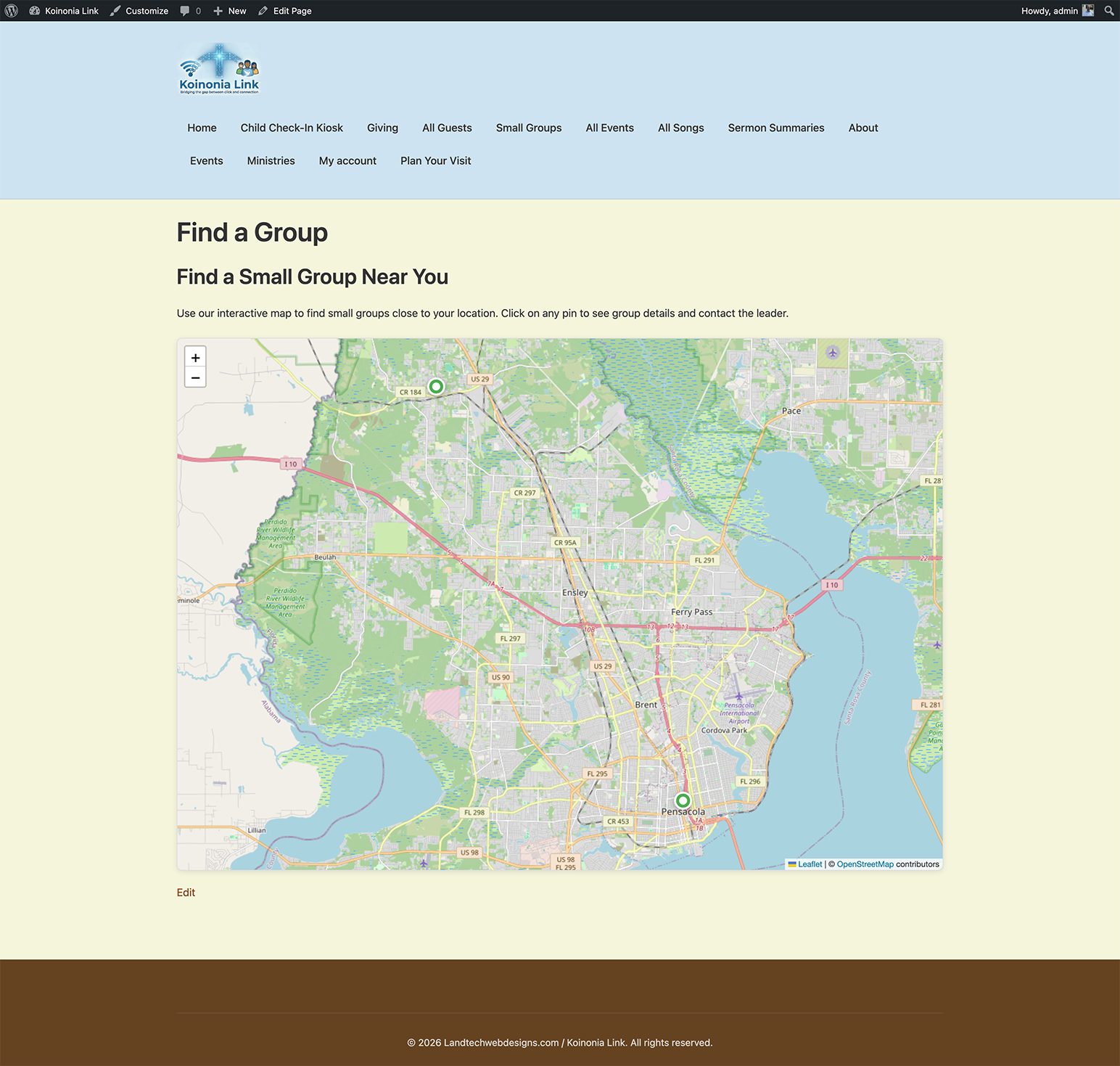Visit the Small Groups page
This screenshot has width=1120, height=1066.
click(529, 128)
